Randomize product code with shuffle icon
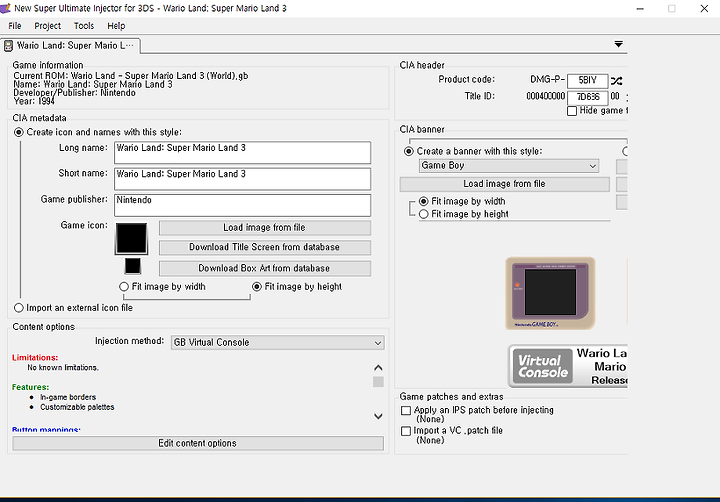The width and height of the screenshot is (720, 502). 616,81
